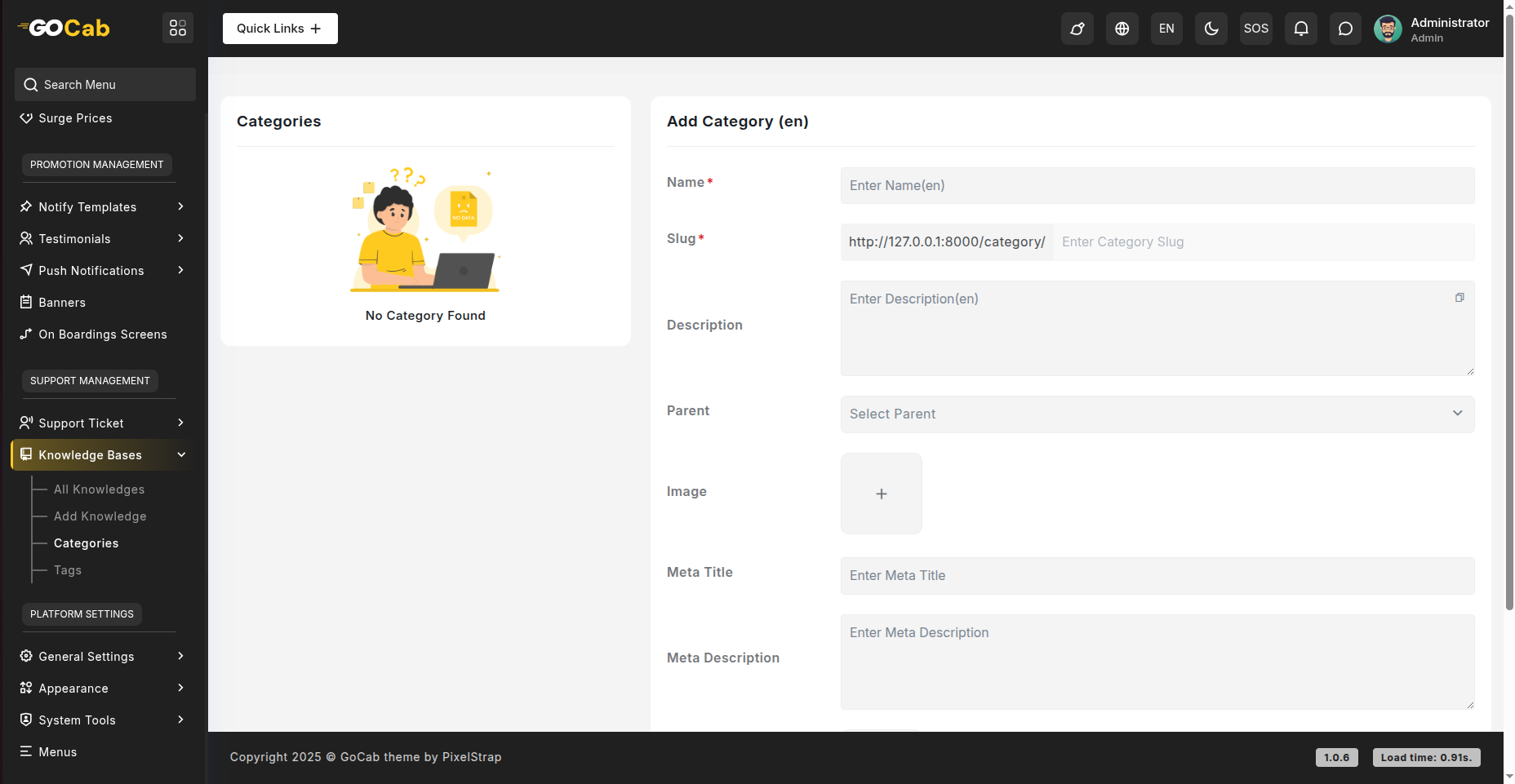Screen dimensions: 1515x784
Task: Expand the General Settings menu
Action: pyautogui.click(x=102, y=656)
